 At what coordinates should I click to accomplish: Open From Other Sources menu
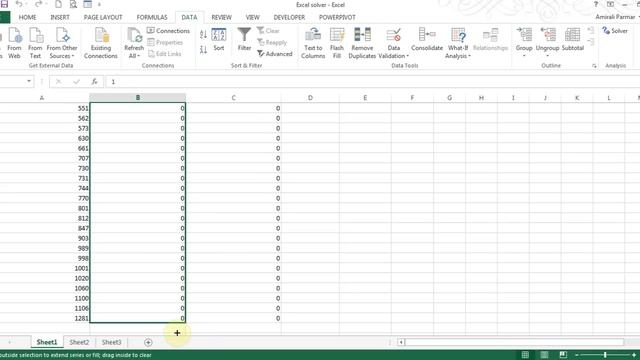pyautogui.click(x=62, y=43)
